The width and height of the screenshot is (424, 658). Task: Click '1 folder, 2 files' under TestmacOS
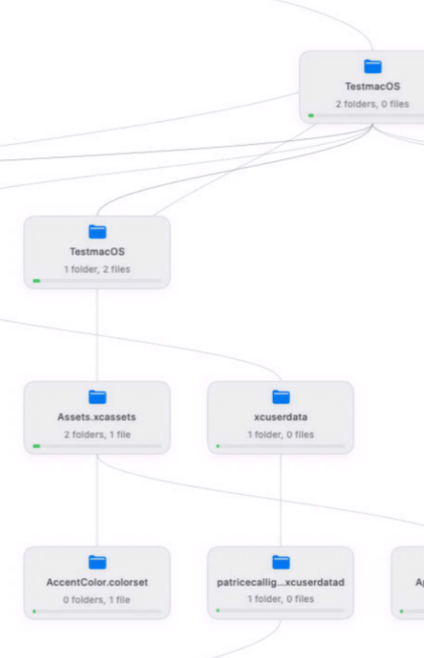click(x=97, y=269)
